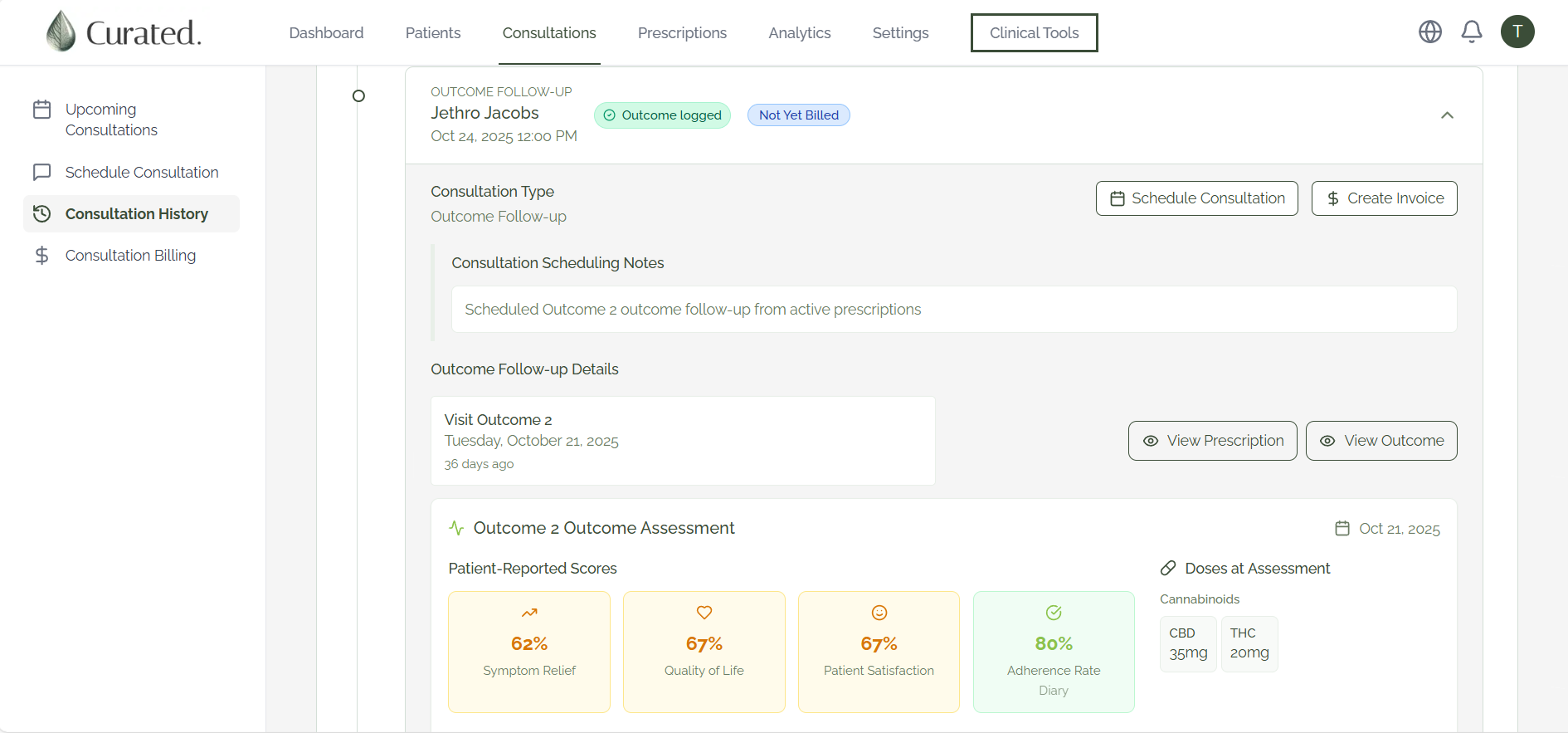The image size is (1568, 733).
Task: Click View Outcome button
Action: pos(1381,441)
